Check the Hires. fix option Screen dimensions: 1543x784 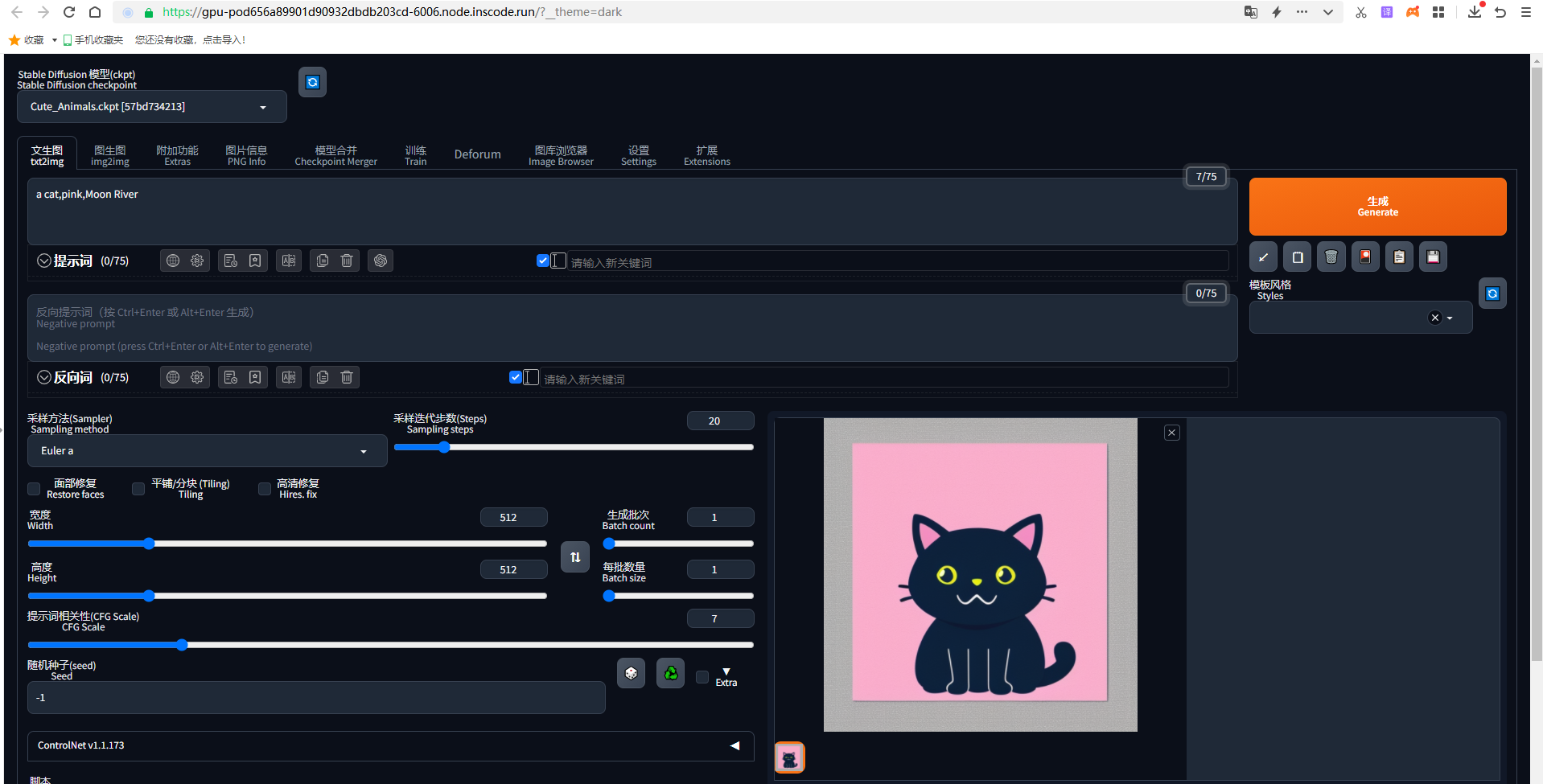point(265,489)
